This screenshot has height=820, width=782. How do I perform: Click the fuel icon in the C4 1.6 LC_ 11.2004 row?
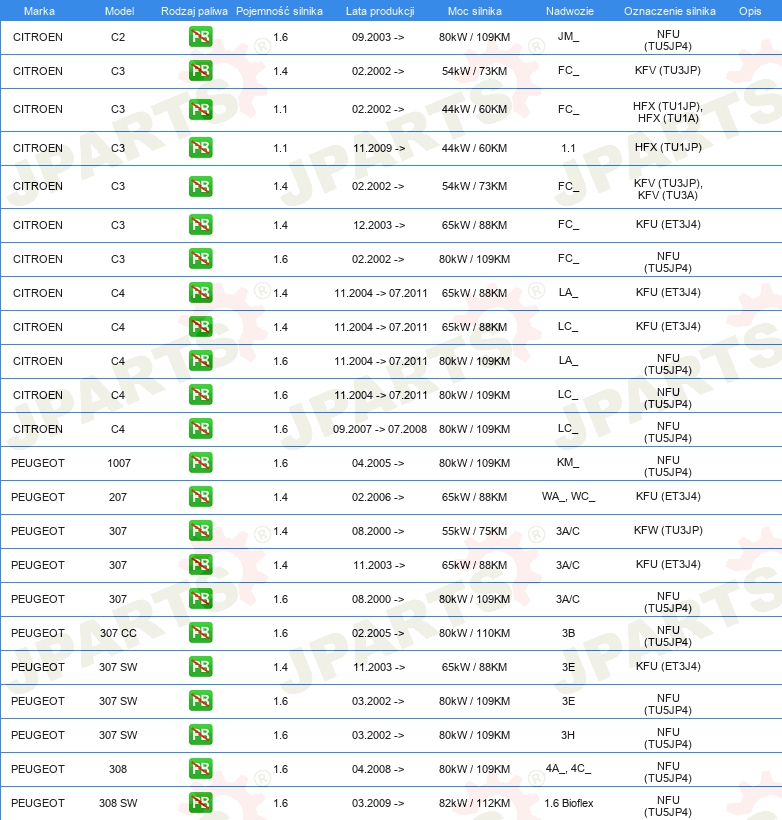pos(200,395)
